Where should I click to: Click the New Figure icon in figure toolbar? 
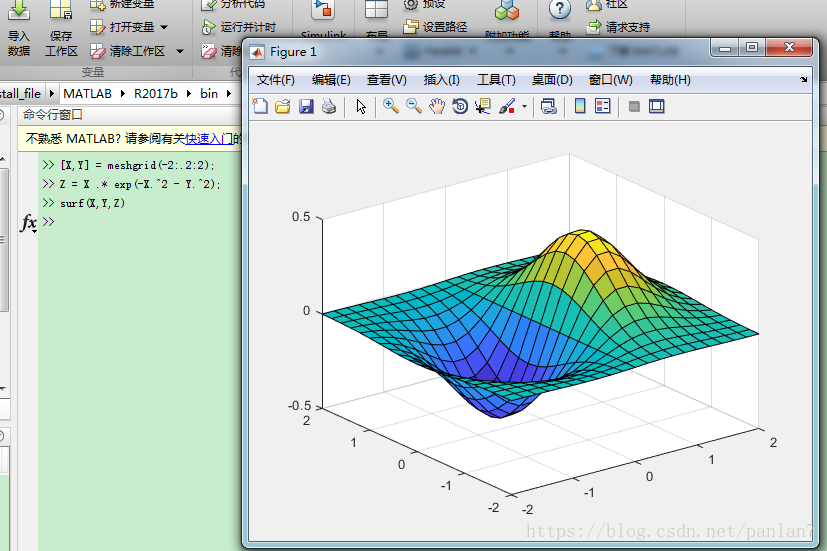tap(260, 107)
